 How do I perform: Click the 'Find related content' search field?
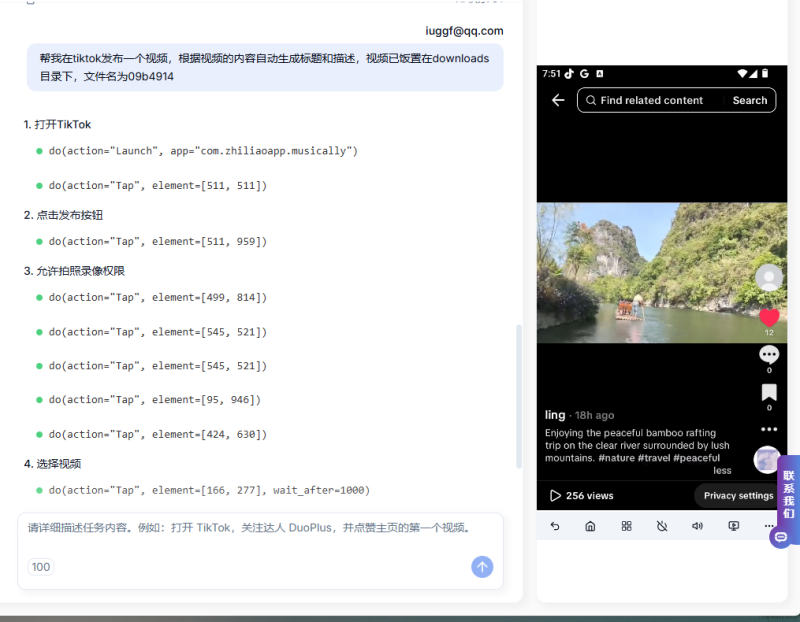650,100
